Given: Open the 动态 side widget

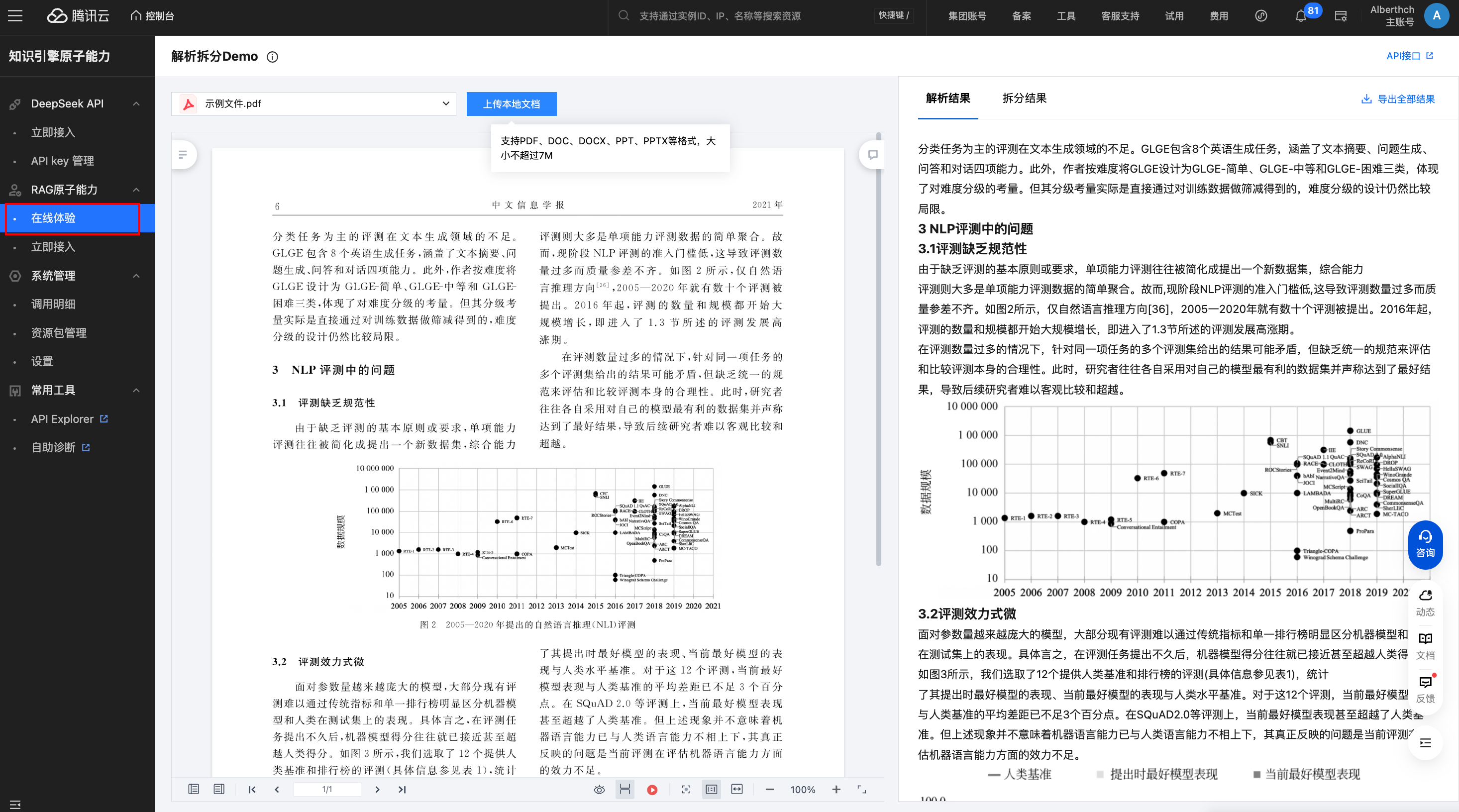Looking at the screenshot, I should (x=1425, y=603).
